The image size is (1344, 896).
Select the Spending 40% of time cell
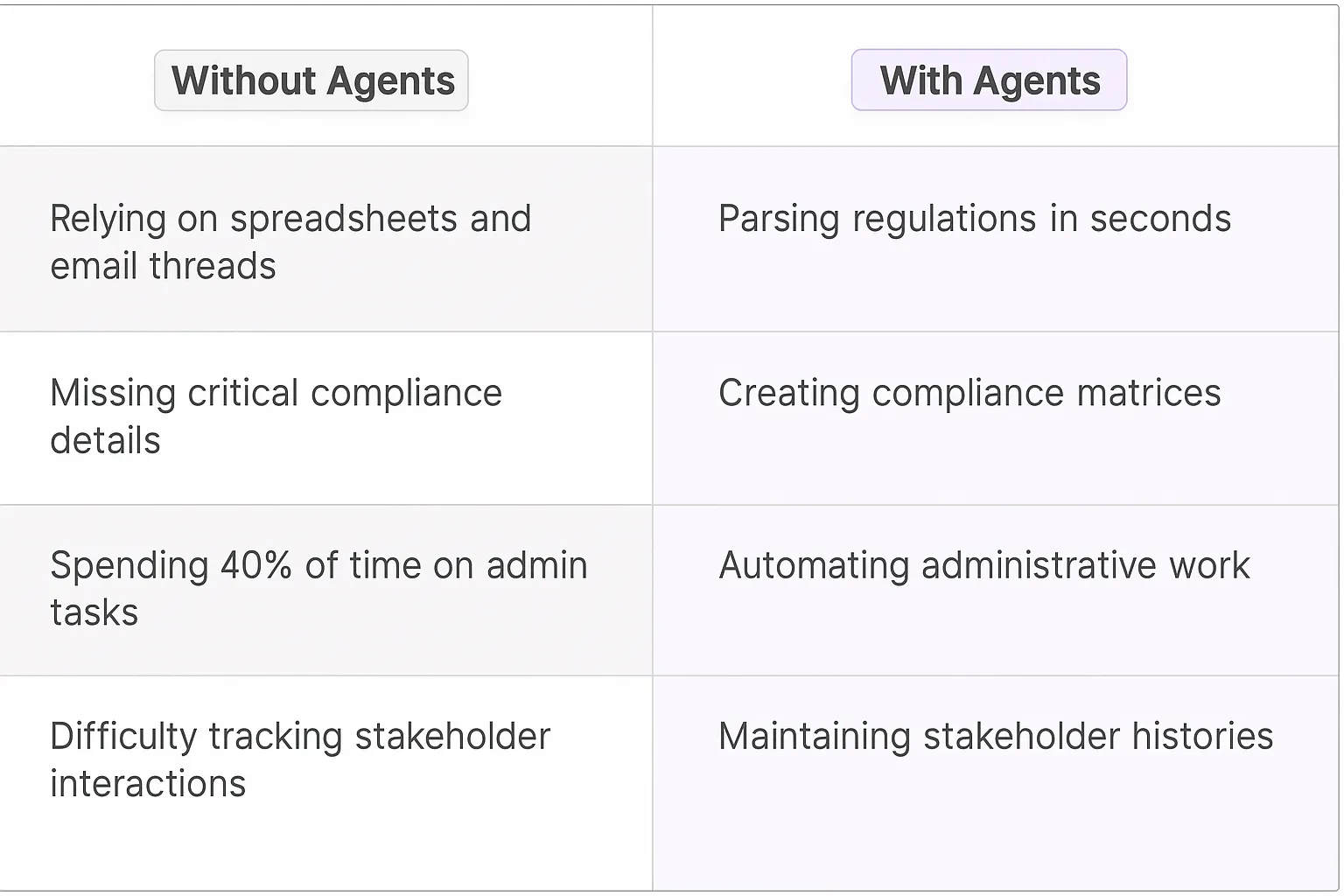pyautogui.click(x=325, y=589)
